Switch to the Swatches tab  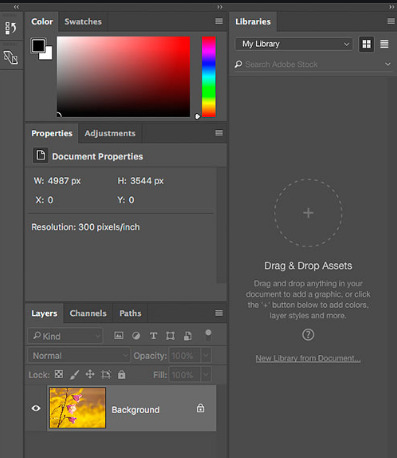click(x=83, y=22)
